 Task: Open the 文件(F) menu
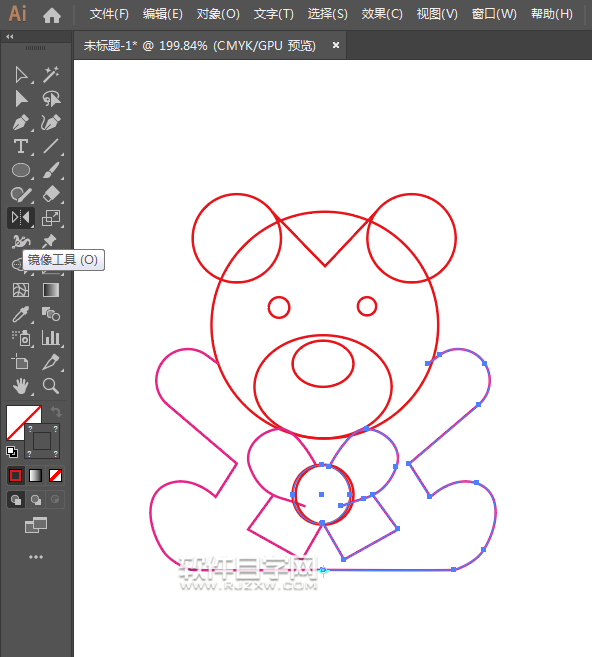(x=109, y=14)
